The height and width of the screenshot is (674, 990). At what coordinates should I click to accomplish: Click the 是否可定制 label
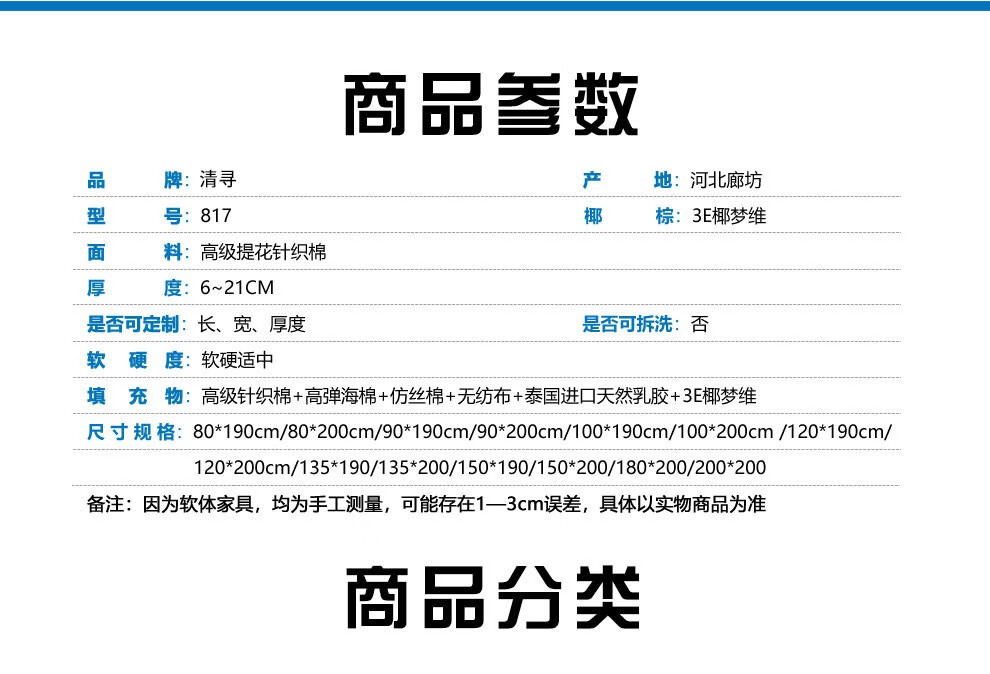click(x=134, y=324)
